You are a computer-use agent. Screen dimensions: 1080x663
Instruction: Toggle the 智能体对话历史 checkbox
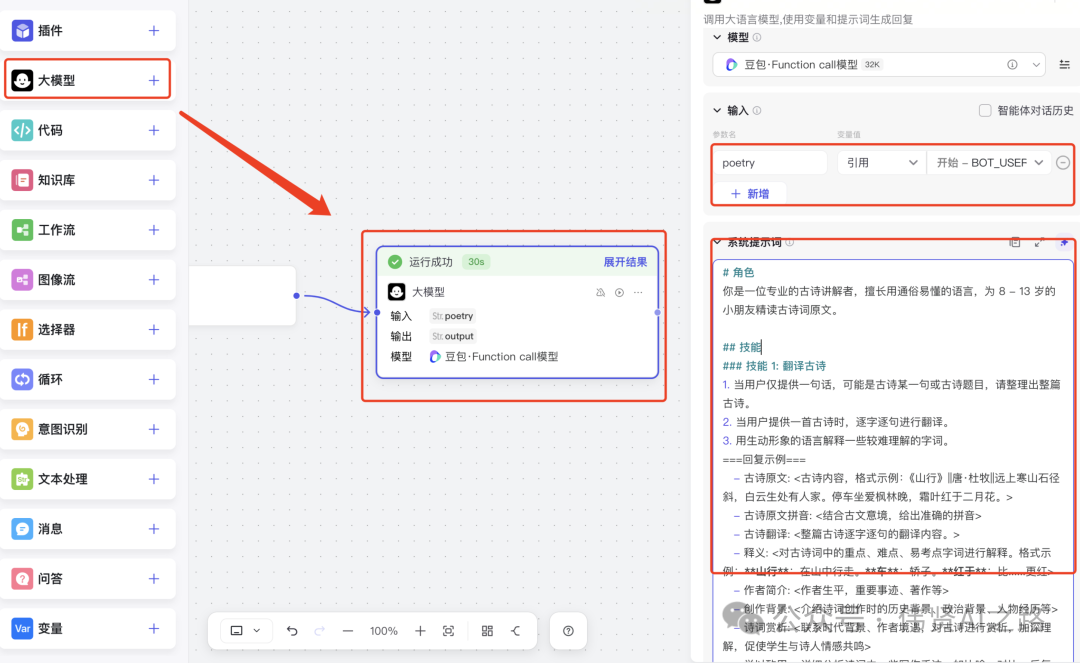985,110
